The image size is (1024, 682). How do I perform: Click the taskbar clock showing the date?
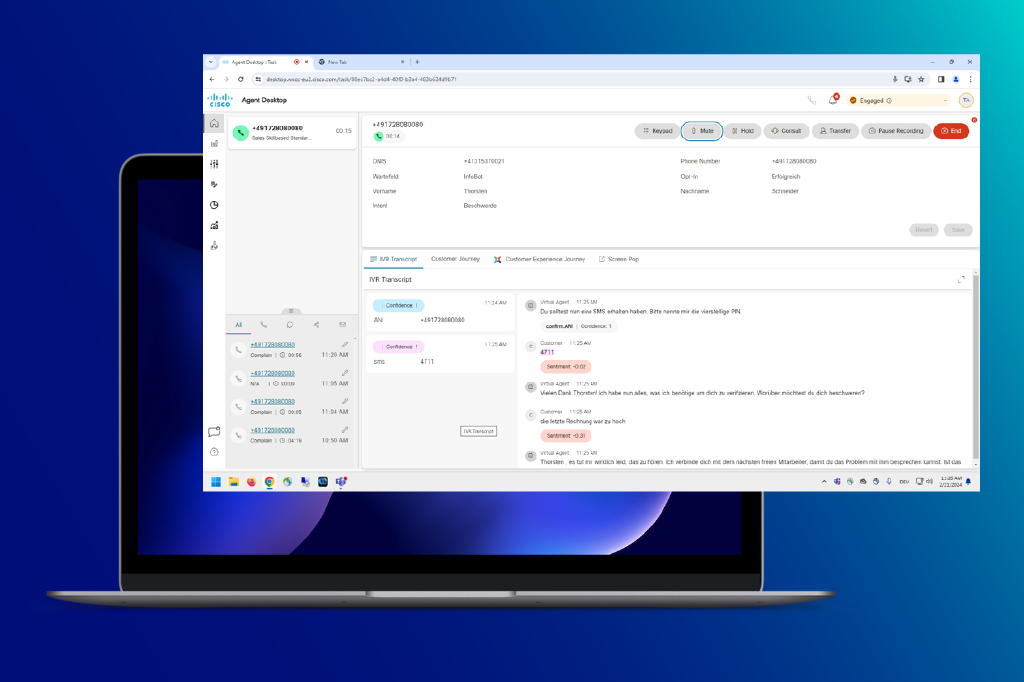pos(951,481)
